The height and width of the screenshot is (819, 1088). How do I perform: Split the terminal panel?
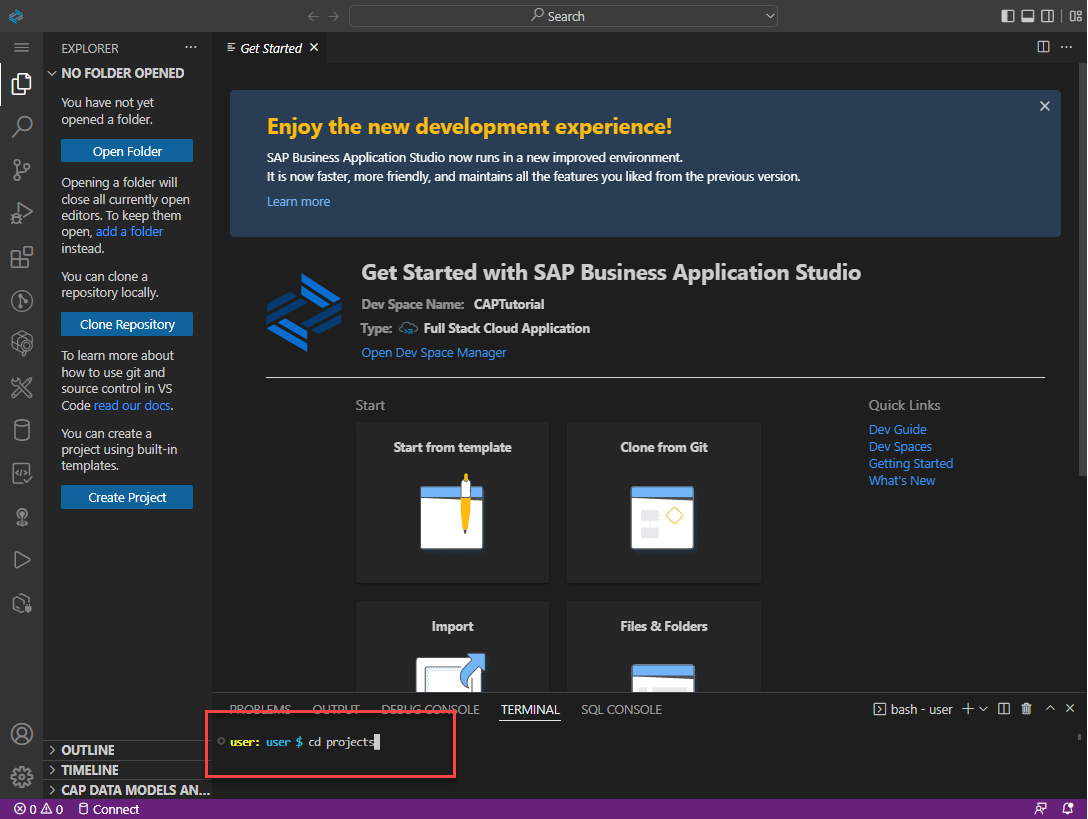pyautogui.click(x=1003, y=709)
